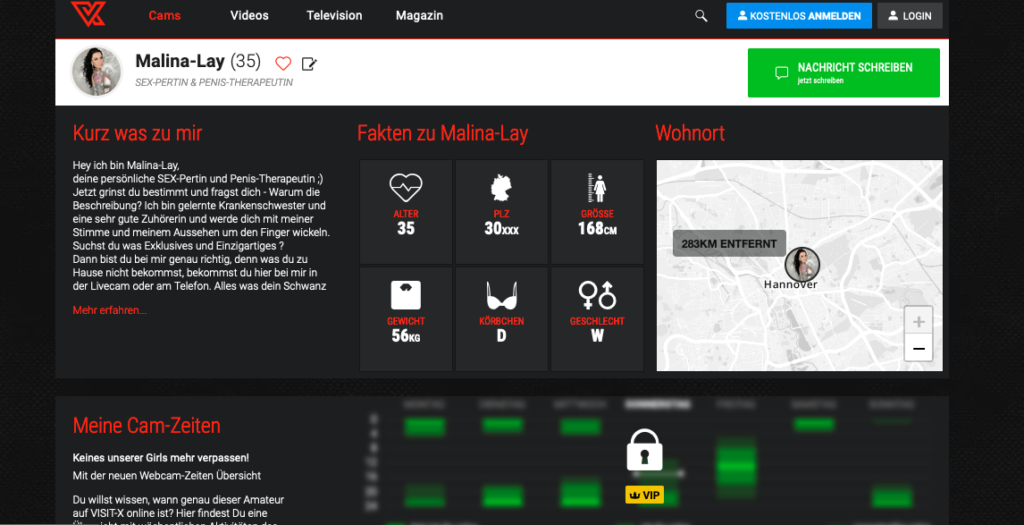
Task: Go to the Videos section
Action: tap(249, 16)
